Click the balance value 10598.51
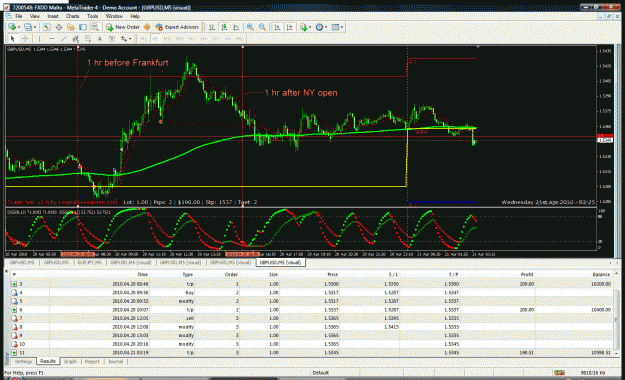This screenshot has height=380, width=625. [x=601, y=352]
